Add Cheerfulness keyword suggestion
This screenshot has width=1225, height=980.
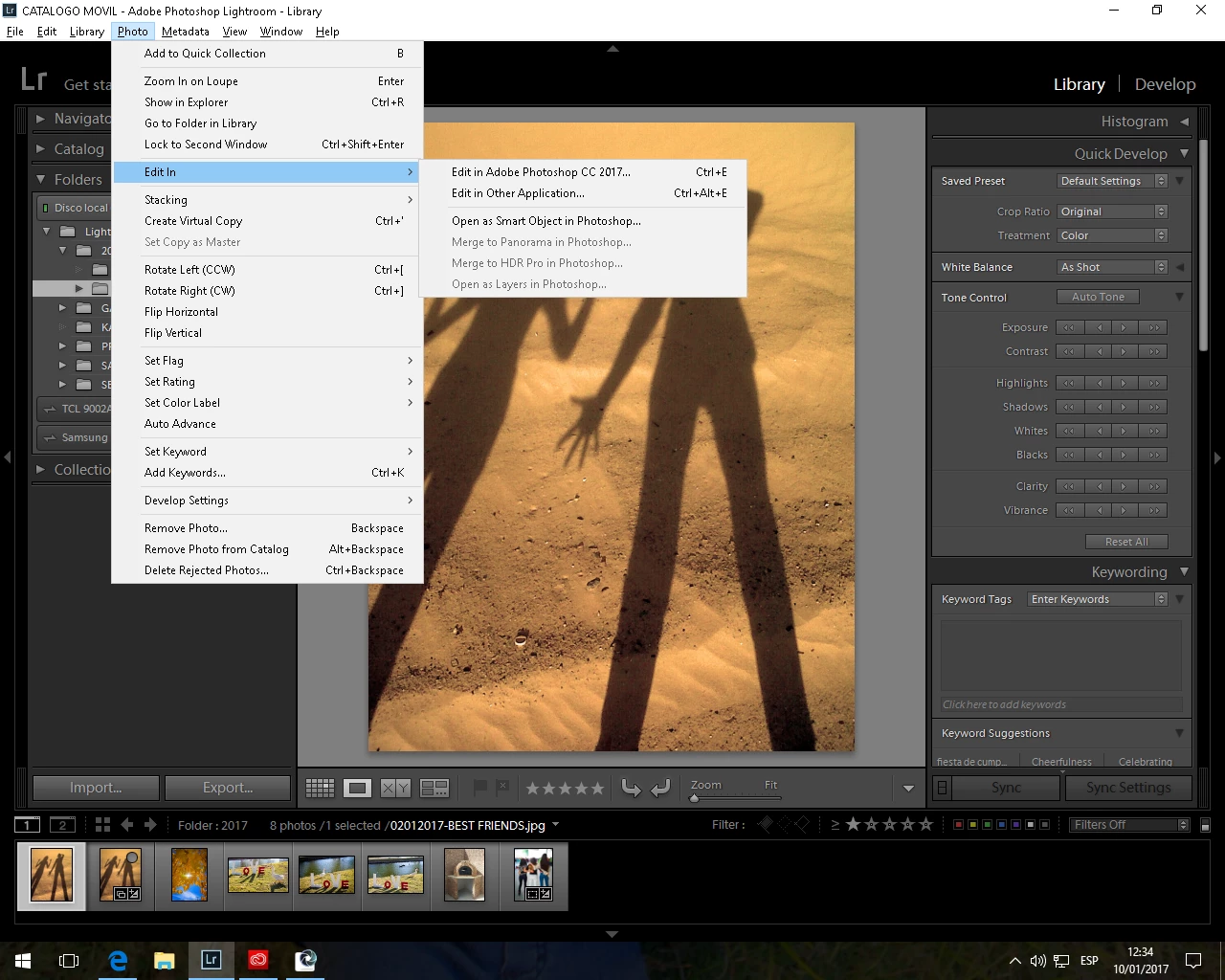click(1061, 762)
